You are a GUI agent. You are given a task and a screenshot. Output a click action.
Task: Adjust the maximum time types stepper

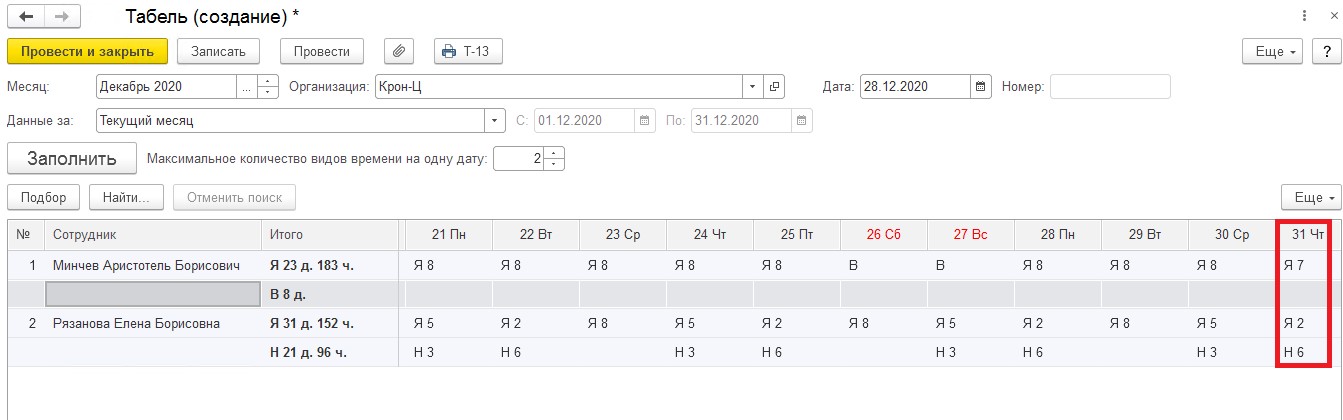tap(556, 158)
